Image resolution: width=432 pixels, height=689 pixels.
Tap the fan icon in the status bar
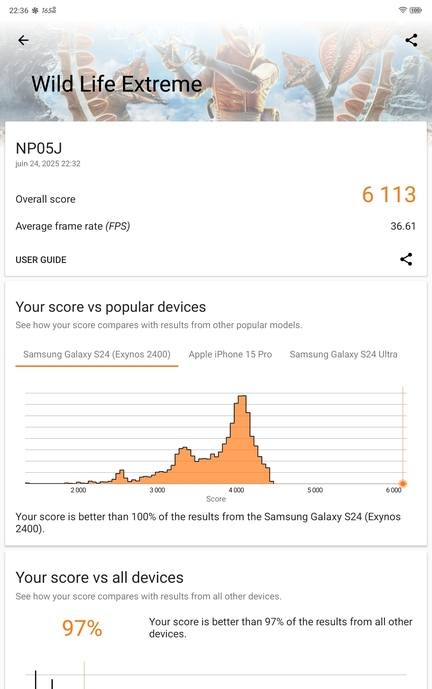tap(35, 10)
